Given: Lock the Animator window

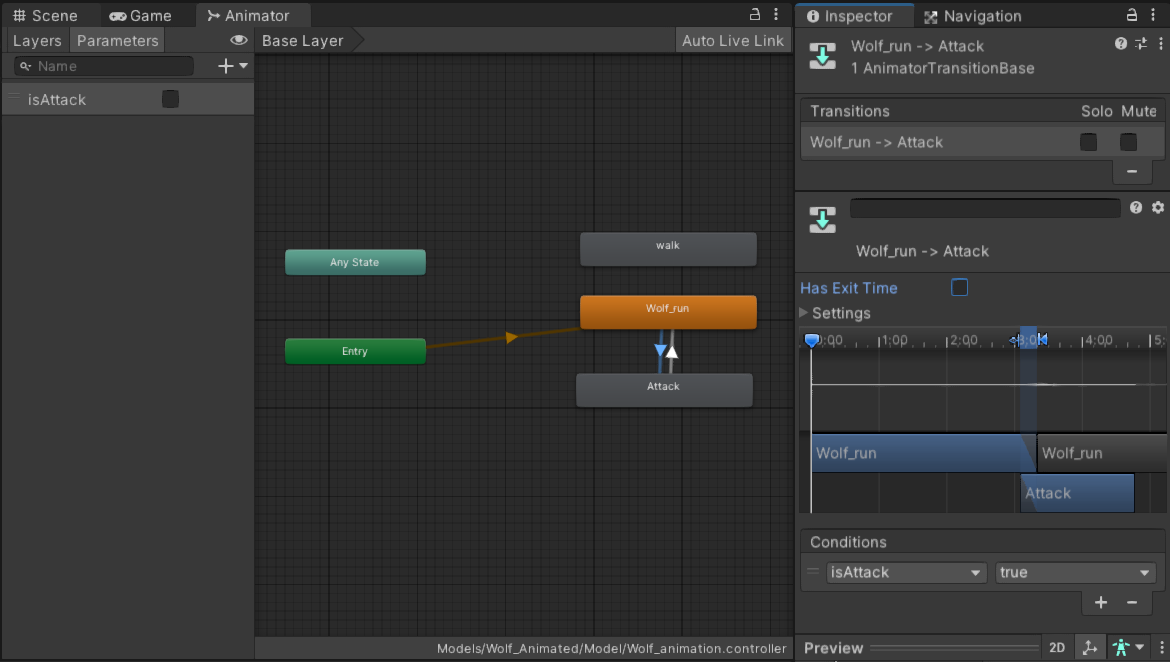Looking at the screenshot, I should [x=755, y=14].
